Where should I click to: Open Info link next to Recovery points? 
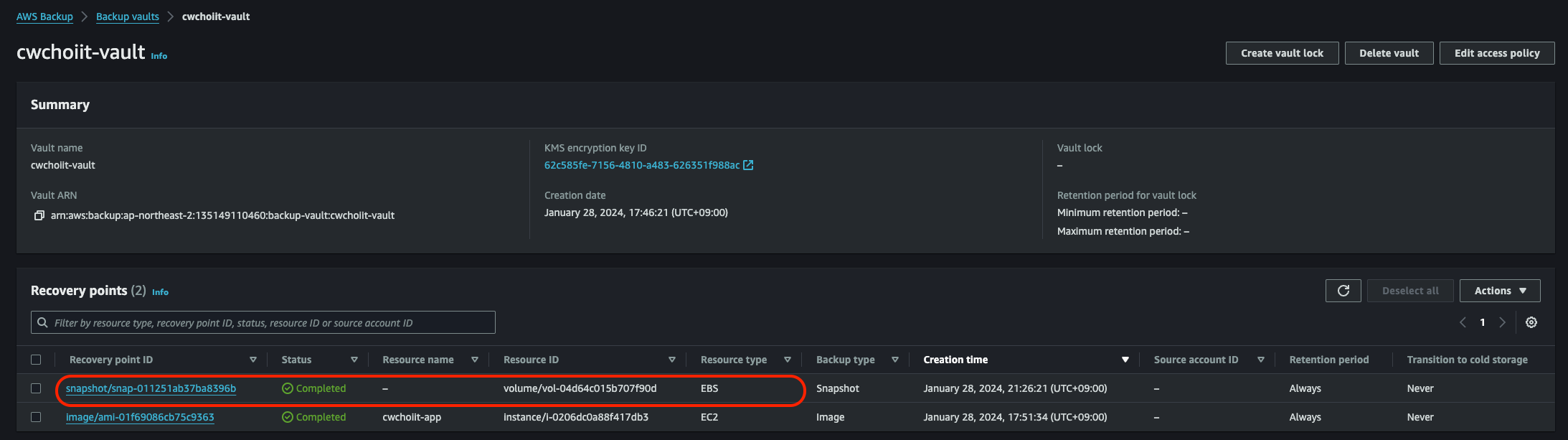click(x=160, y=292)
